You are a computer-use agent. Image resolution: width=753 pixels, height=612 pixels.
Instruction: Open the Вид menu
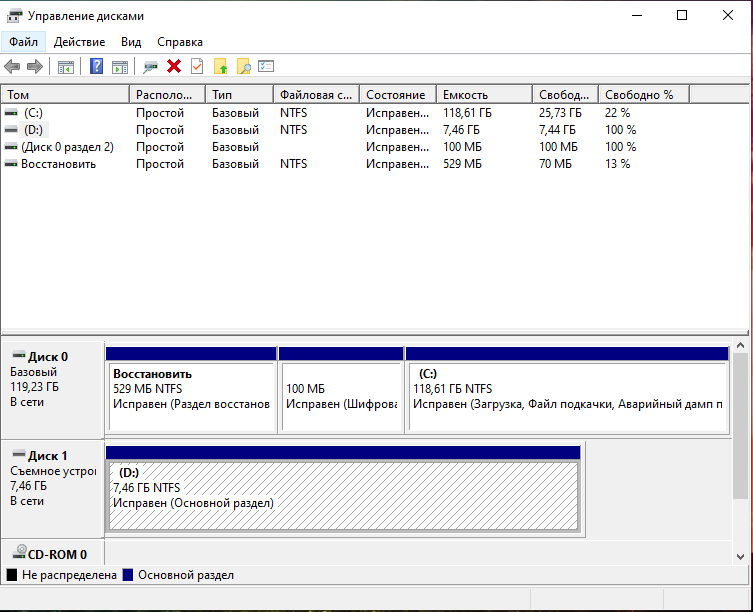(131, 42)
